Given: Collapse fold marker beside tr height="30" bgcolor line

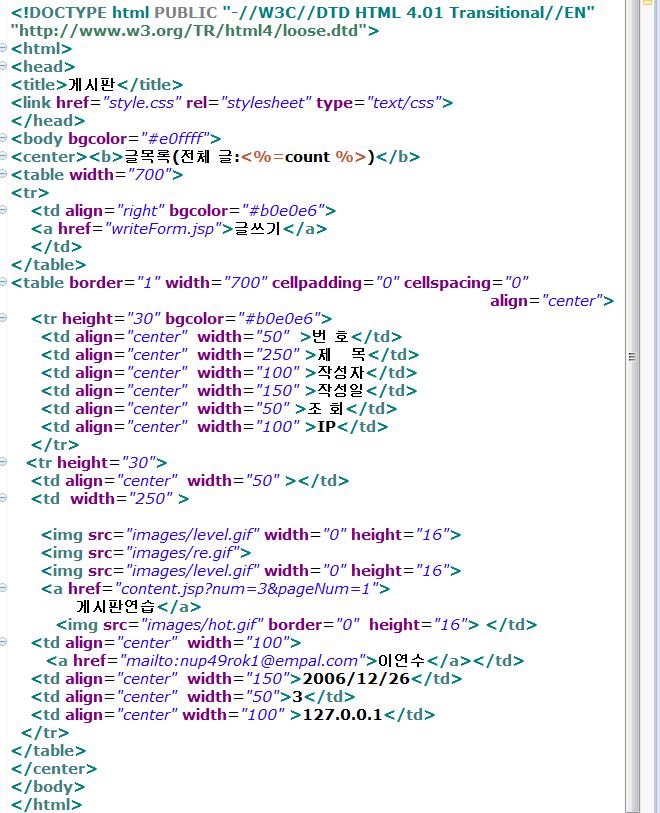Looking at the screenshot, I should point(3,318).
